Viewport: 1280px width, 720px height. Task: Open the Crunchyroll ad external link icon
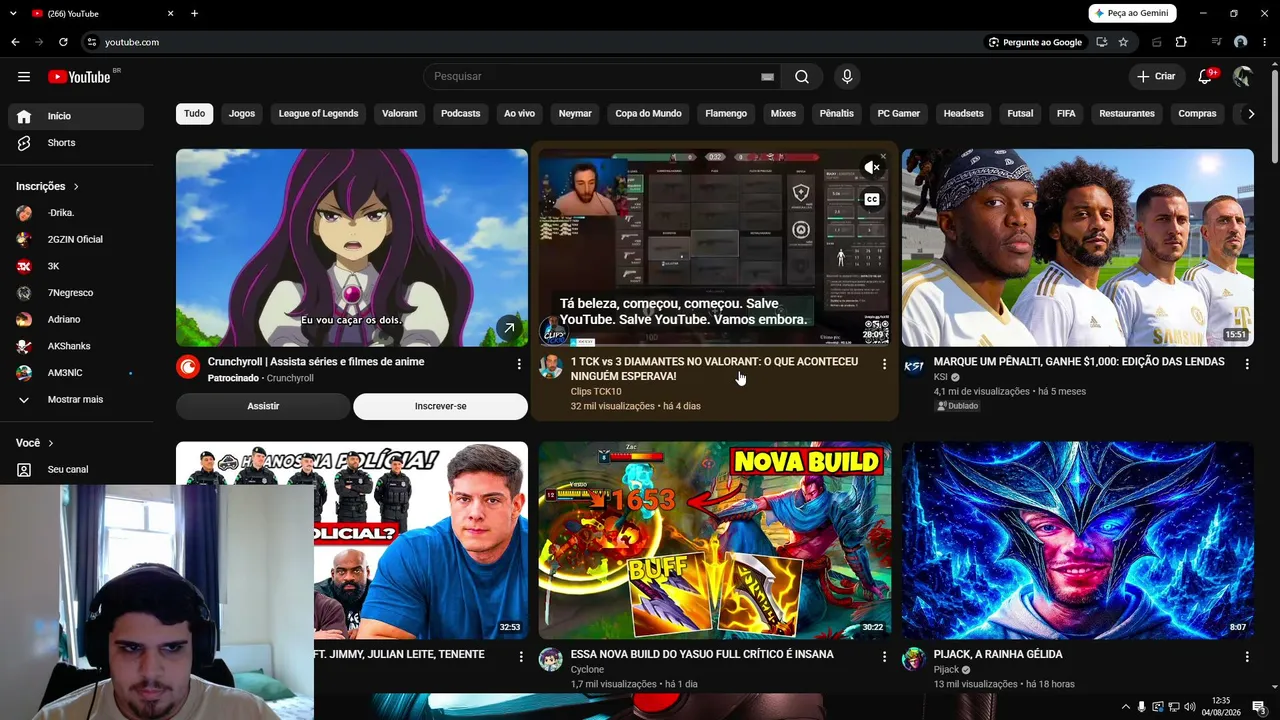click(x=509, y=328)
